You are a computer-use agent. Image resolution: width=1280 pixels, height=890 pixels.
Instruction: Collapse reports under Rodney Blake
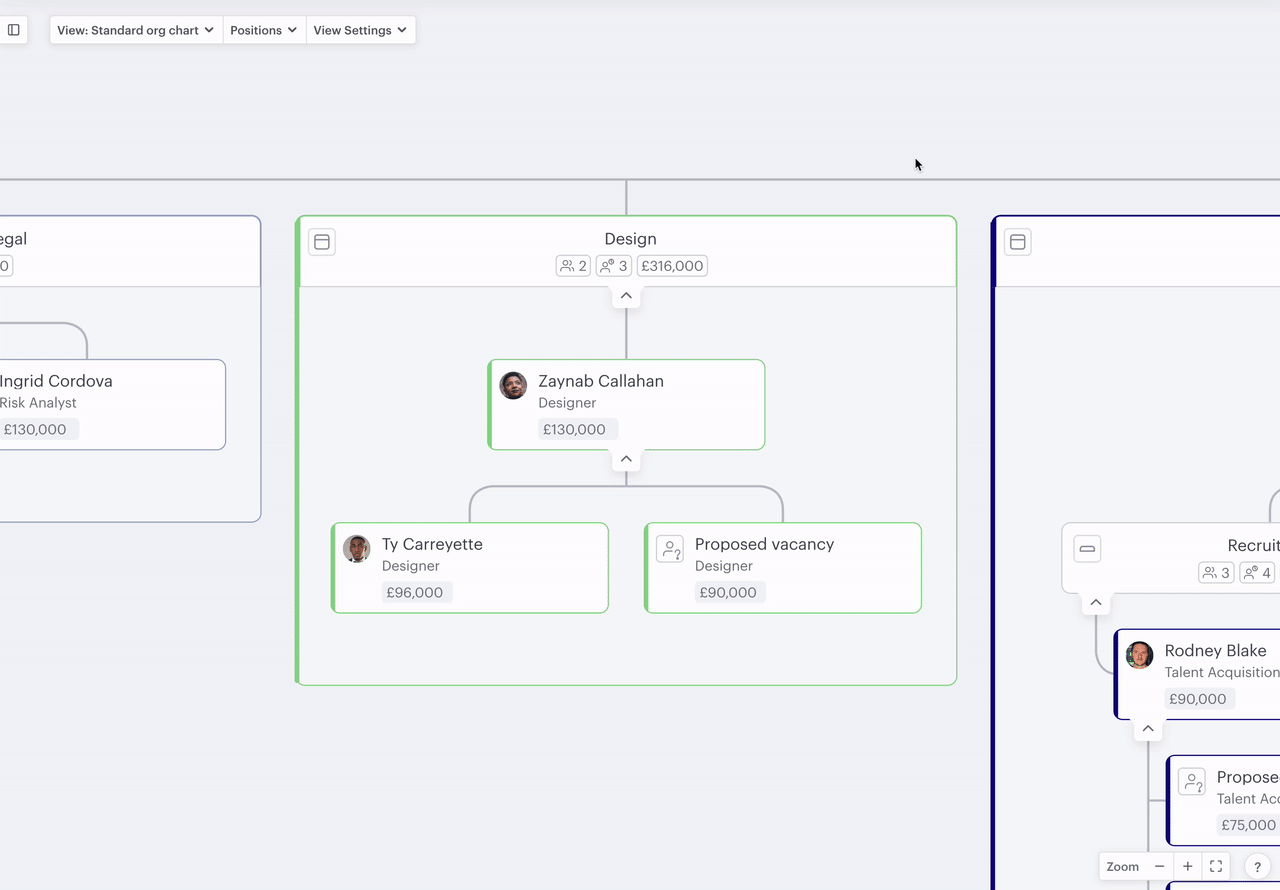click(1148, 729)
